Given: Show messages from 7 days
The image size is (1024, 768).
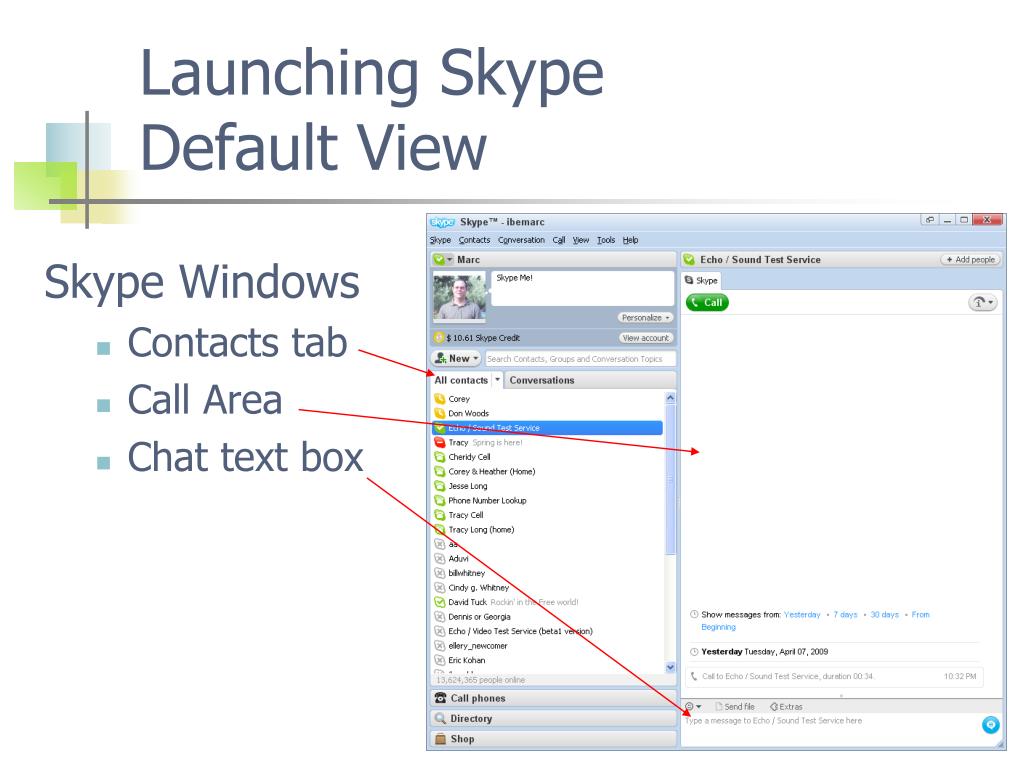Looking at the screenshot, I should tap(845, 615).
